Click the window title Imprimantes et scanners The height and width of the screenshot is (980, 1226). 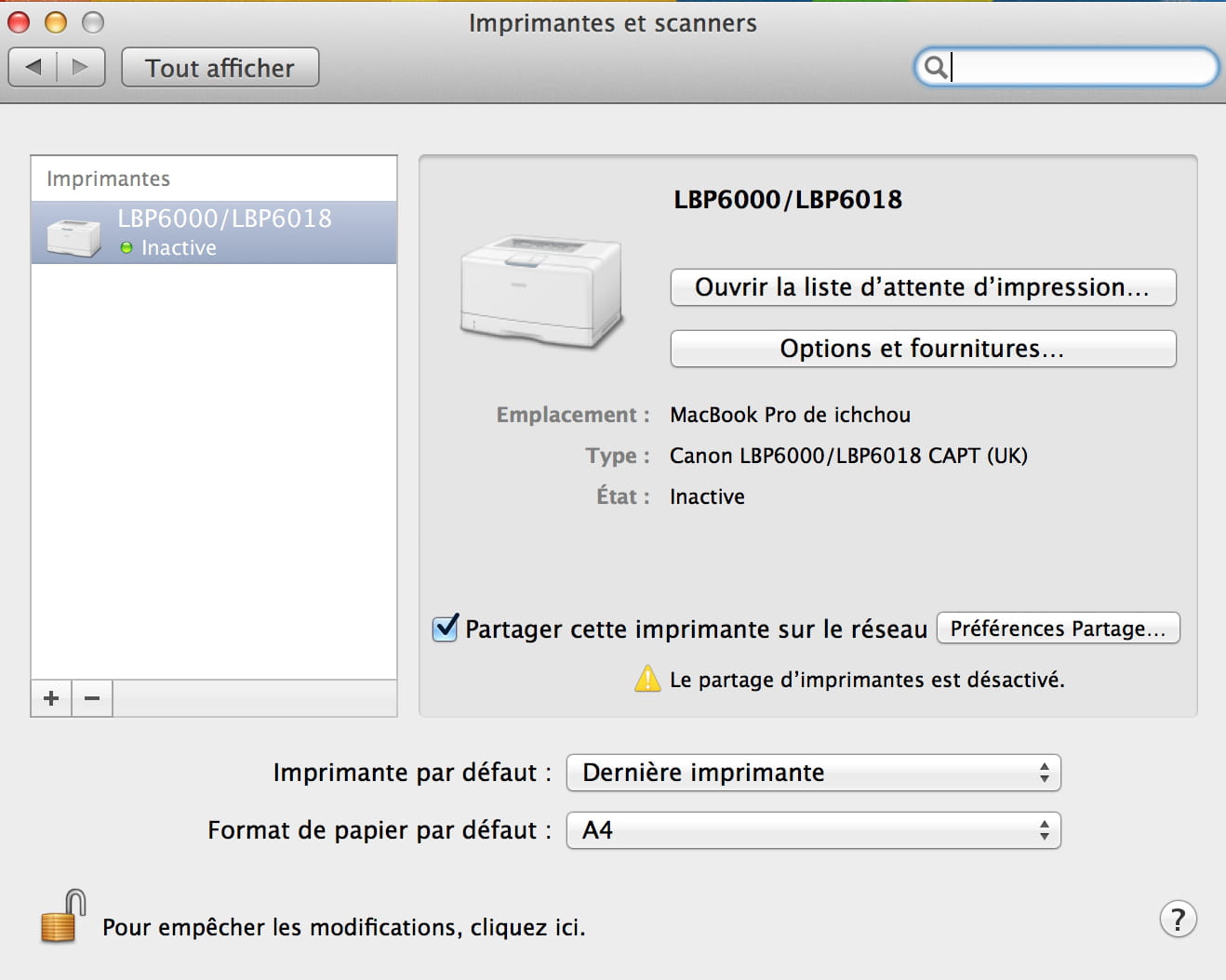pyautogui.click(x=613, y=23)
